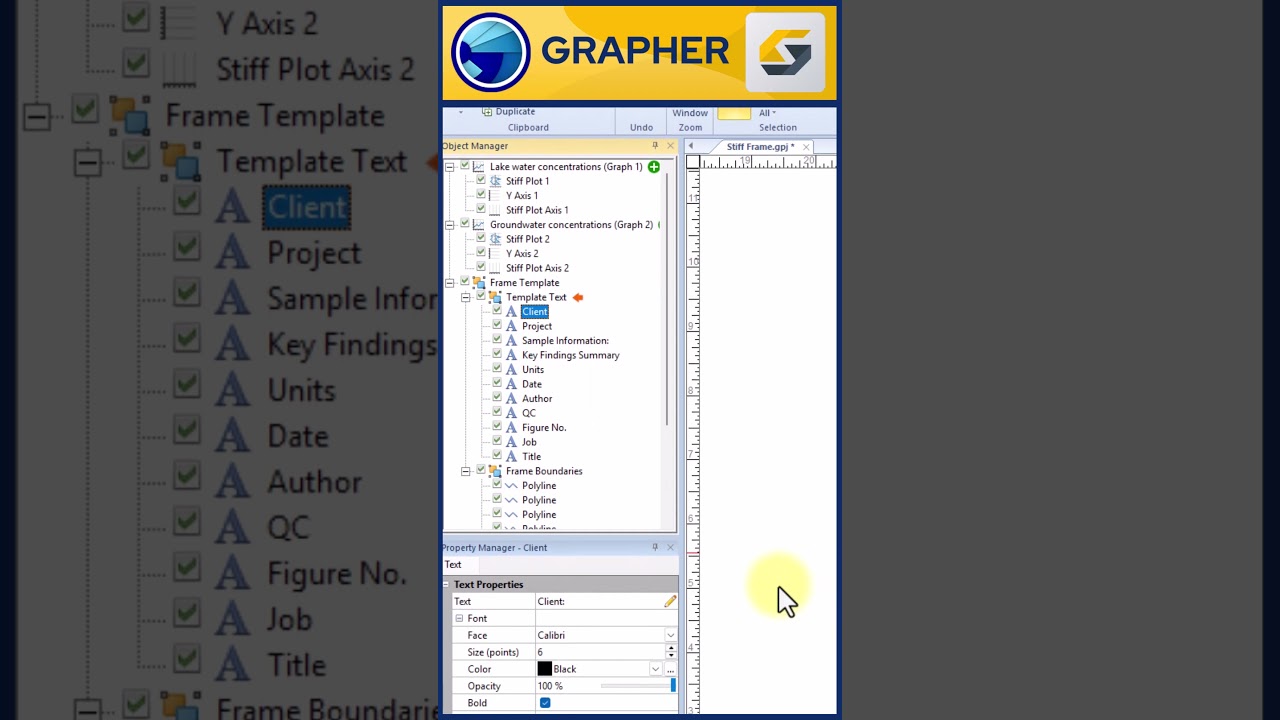
Task: Pin the Property Manager panel
Action: click(655, 547)
